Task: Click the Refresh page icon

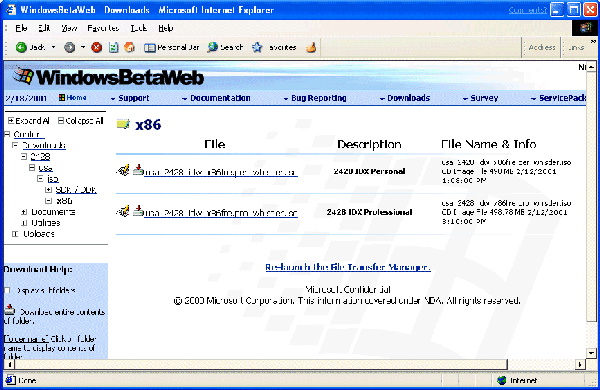Action: (x=113, y=47)
